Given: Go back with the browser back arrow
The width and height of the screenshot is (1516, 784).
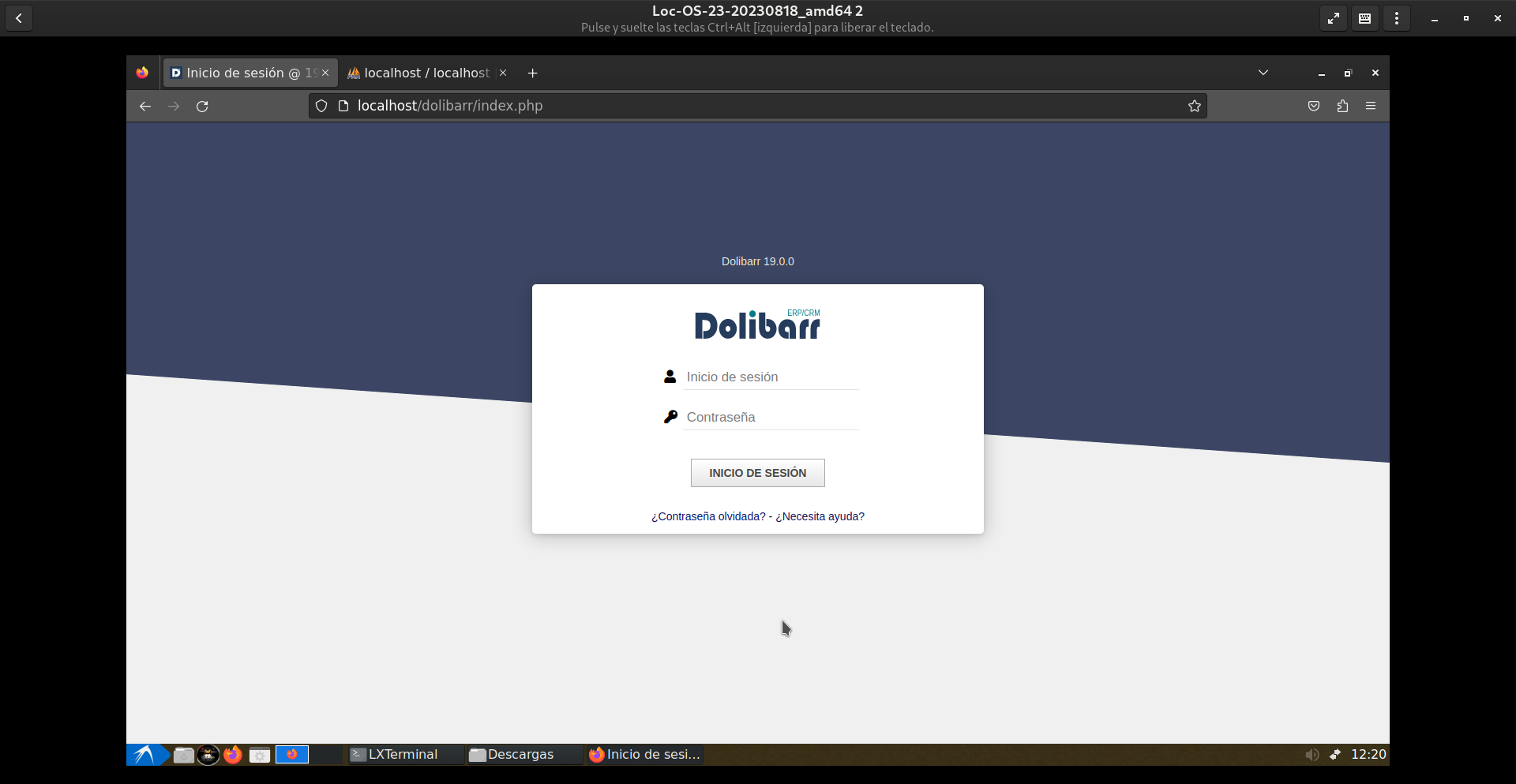Looking at the screenshot, I should [x=145, y=107].
